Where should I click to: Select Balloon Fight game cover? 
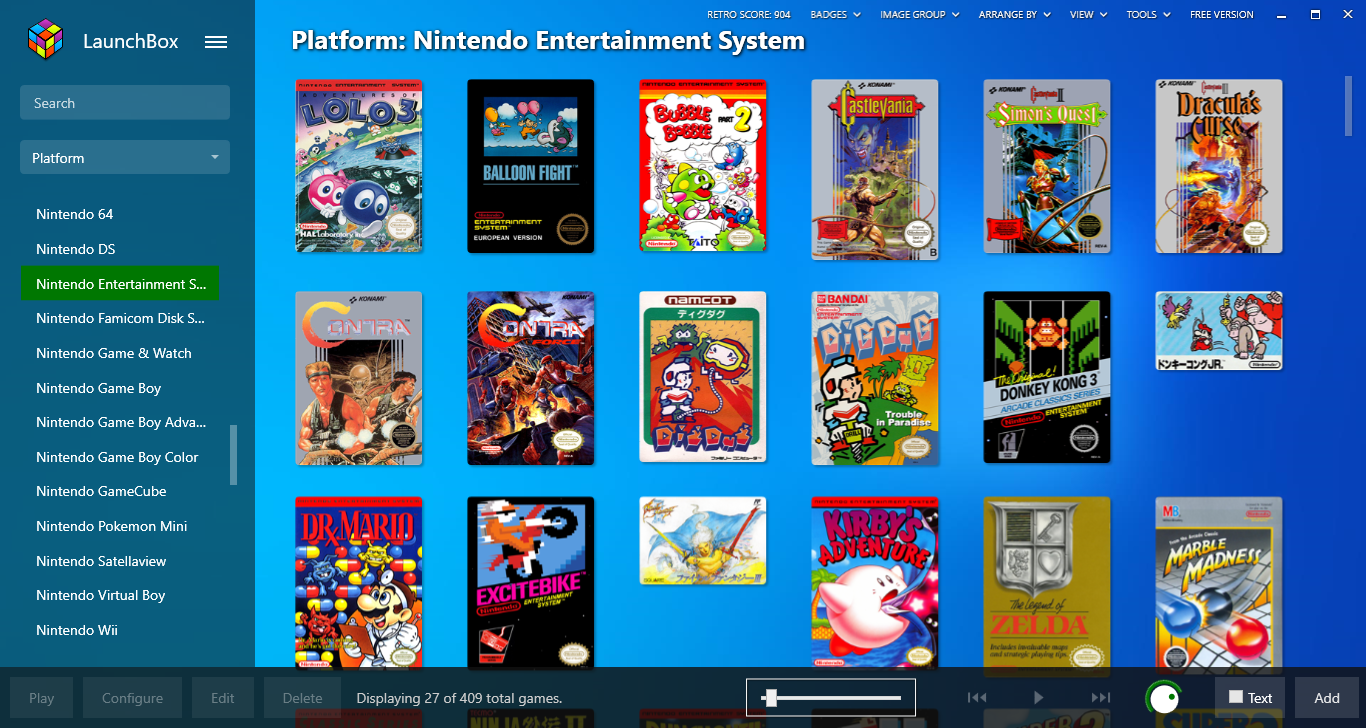(531, 166)
